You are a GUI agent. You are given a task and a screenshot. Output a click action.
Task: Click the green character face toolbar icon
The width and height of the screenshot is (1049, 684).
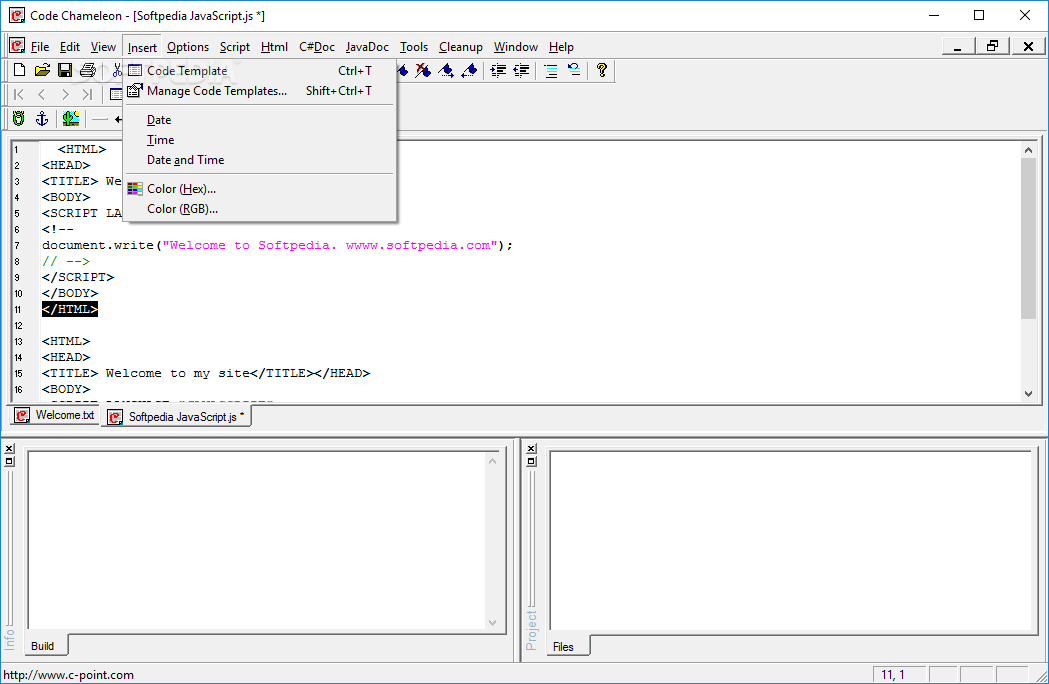point(19,118)
